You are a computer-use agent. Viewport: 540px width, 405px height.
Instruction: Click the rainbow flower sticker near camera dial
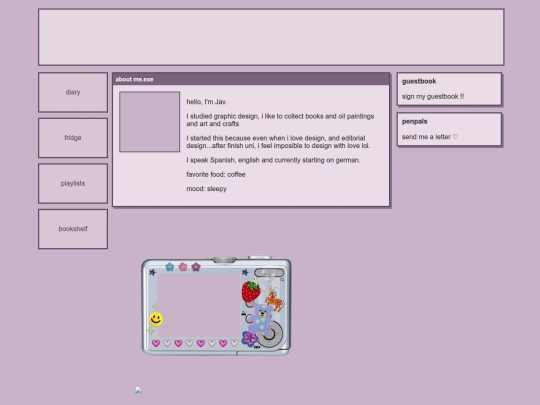tap(249, 339)
